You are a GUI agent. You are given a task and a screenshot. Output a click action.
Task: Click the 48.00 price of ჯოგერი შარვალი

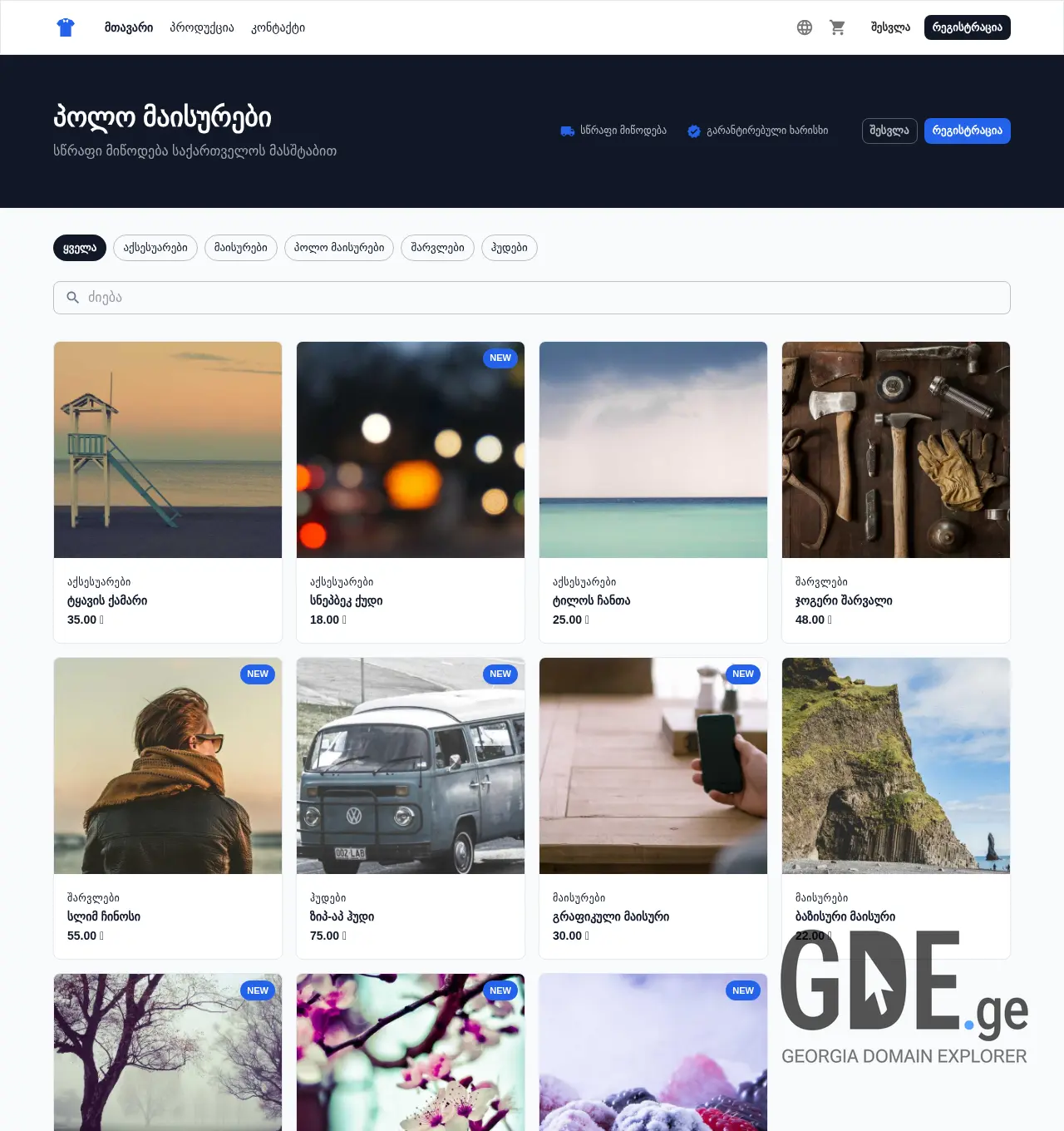(814, 620)
